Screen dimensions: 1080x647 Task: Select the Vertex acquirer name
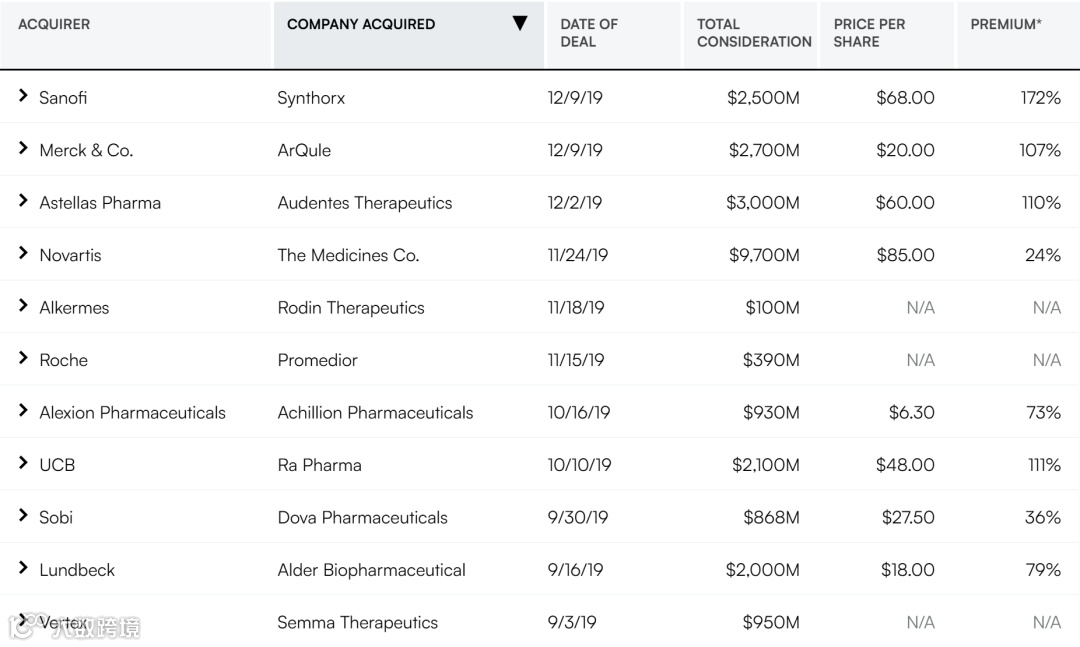64,623
